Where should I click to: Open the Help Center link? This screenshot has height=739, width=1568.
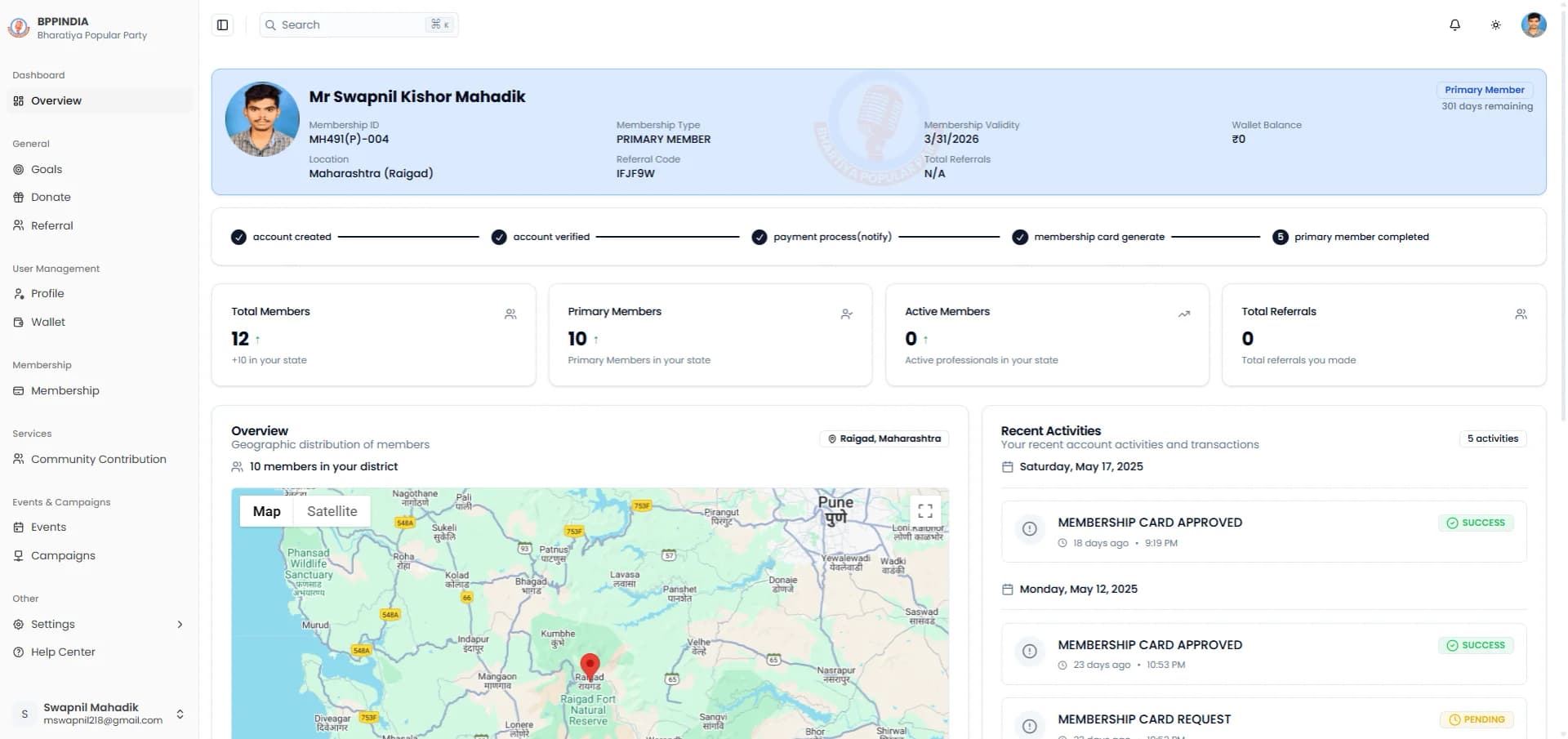coord(100,652)
